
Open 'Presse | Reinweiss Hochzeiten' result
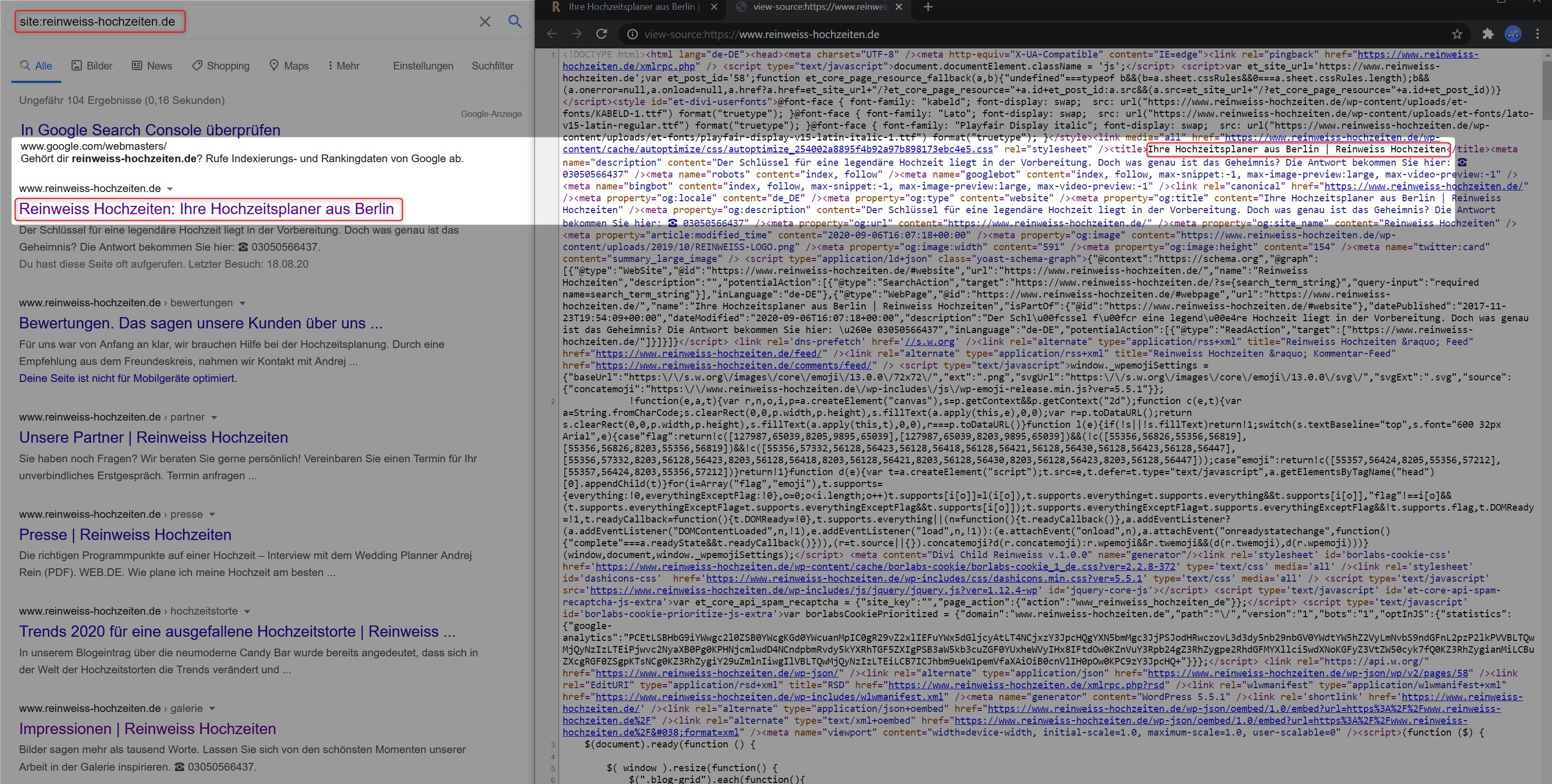tap(125, 534)
